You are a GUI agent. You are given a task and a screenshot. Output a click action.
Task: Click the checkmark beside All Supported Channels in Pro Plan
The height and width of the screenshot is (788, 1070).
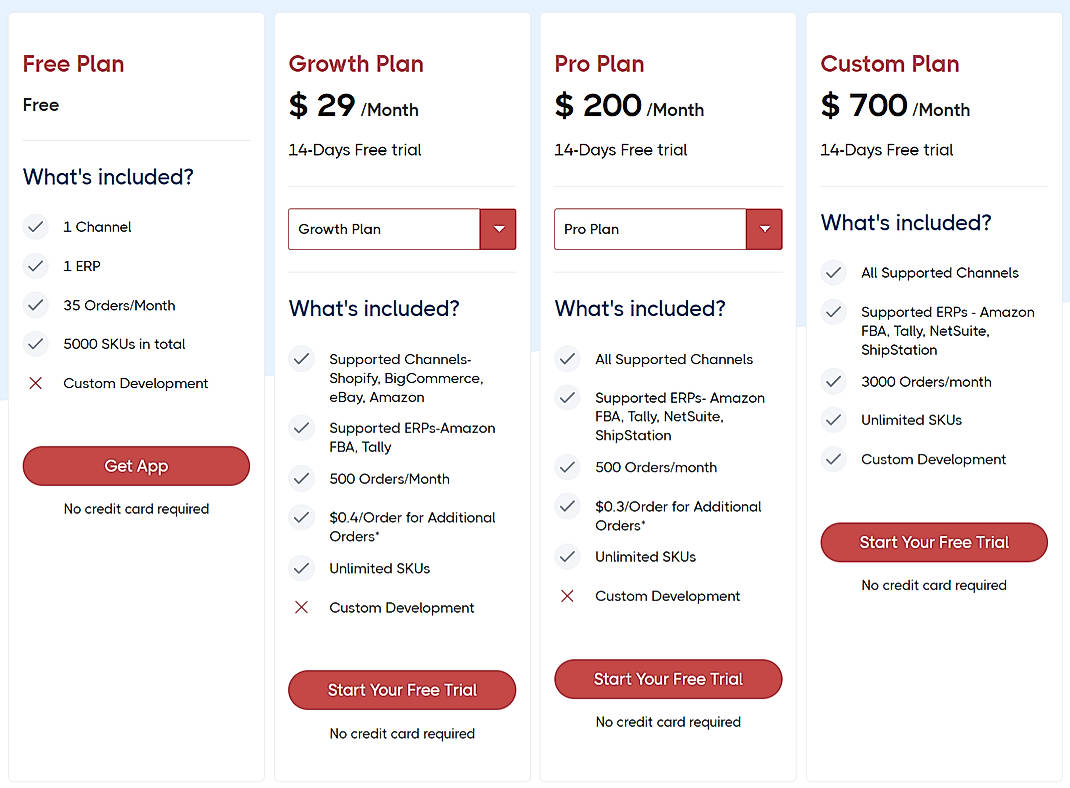(567, 359)
